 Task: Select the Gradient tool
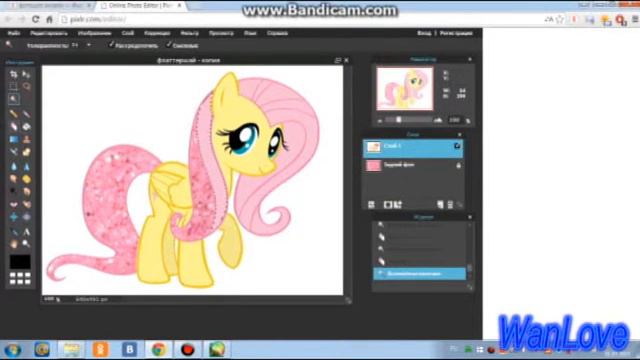(13, 139)
